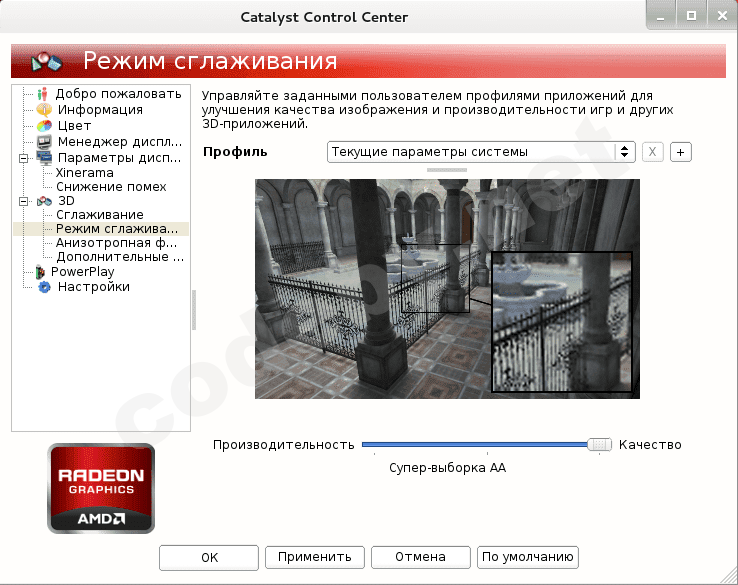Screen dimensions: 738x585
Task: Open Дополнительные ... page
Action: tap(120, 257)
